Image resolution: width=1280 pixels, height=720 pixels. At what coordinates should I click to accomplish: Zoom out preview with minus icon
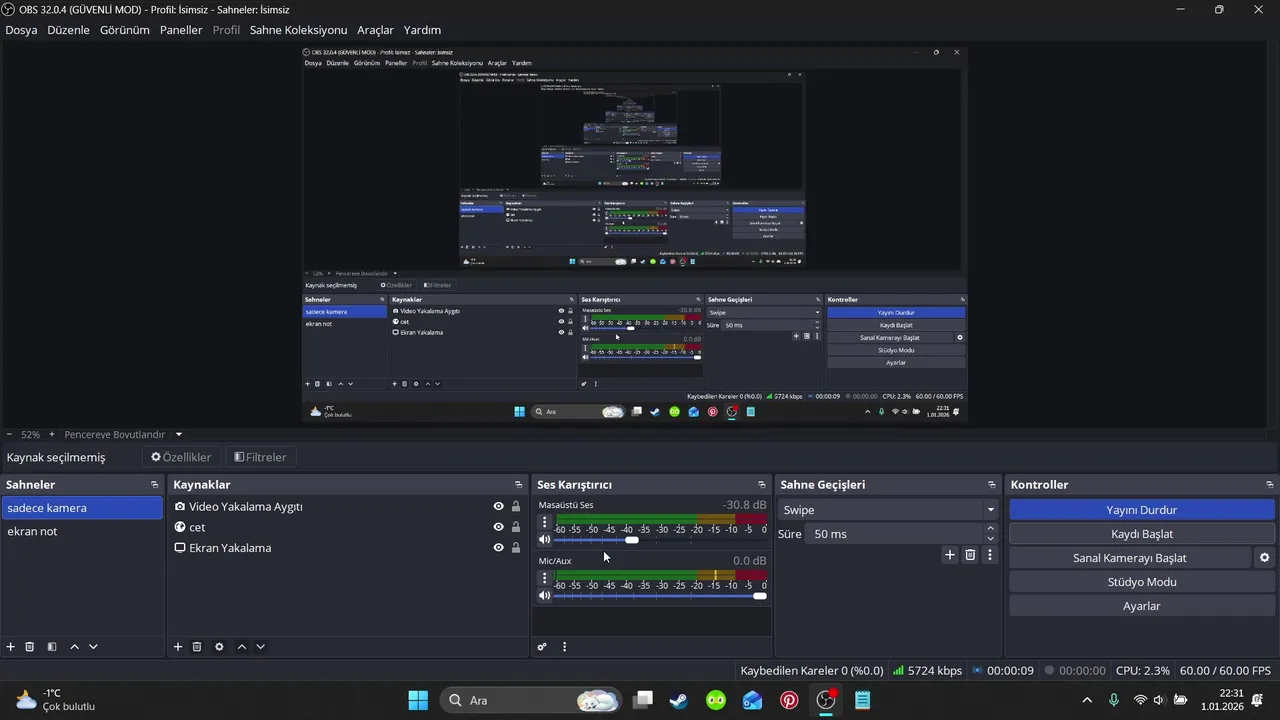9,435
